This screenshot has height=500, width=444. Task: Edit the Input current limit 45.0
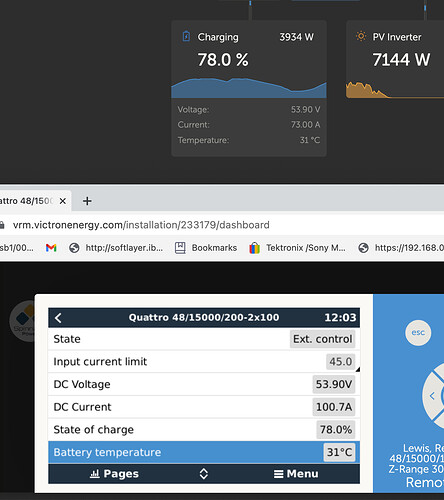tap(340, 362)
